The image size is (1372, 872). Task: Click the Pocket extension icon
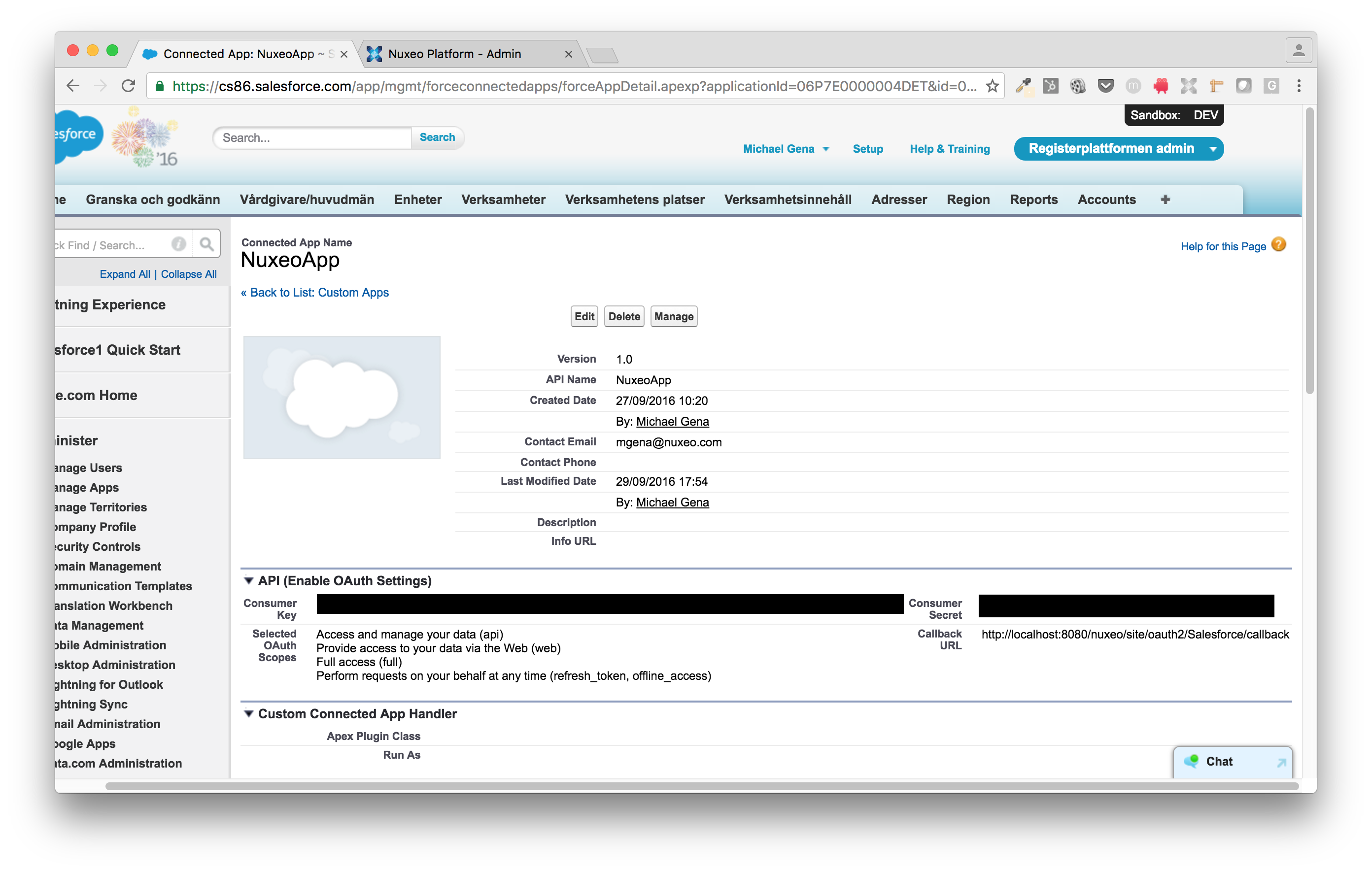click(1105, 86)
